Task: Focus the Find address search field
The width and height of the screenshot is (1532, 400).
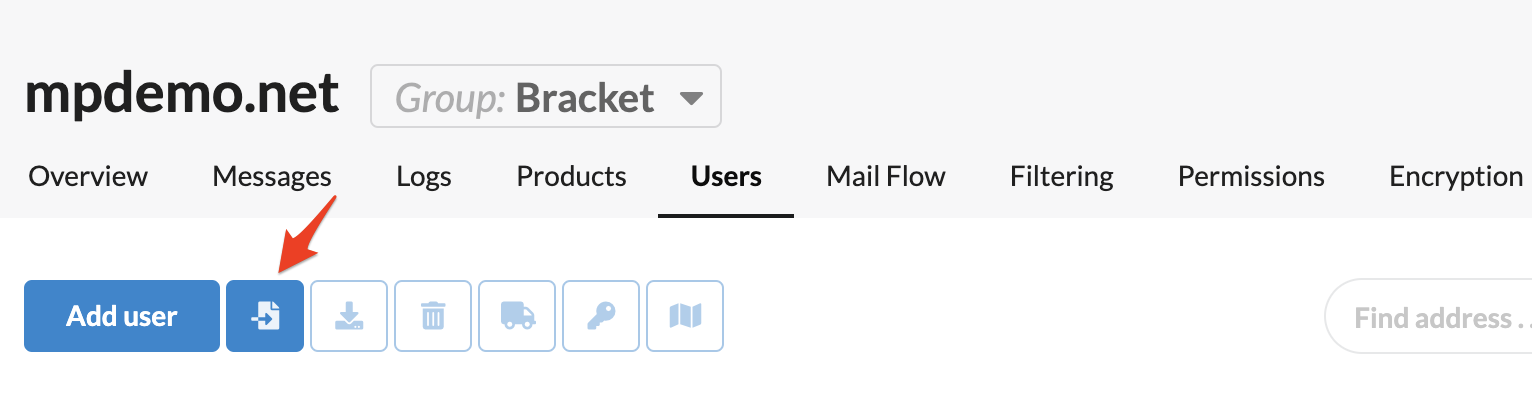Action: 1428,318
